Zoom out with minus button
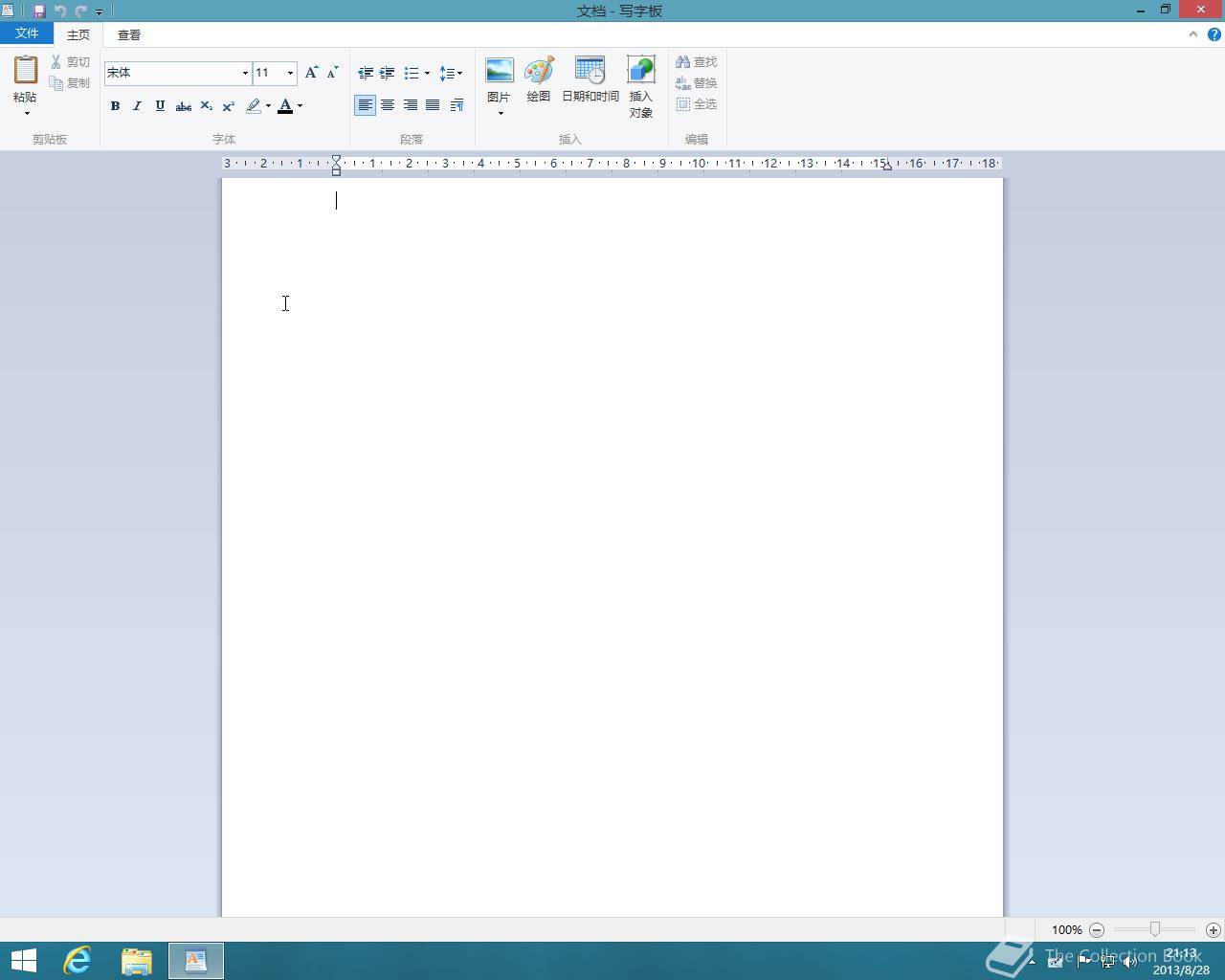The width and height of the screenshot is (1225, 980). tap(1097, 929)
